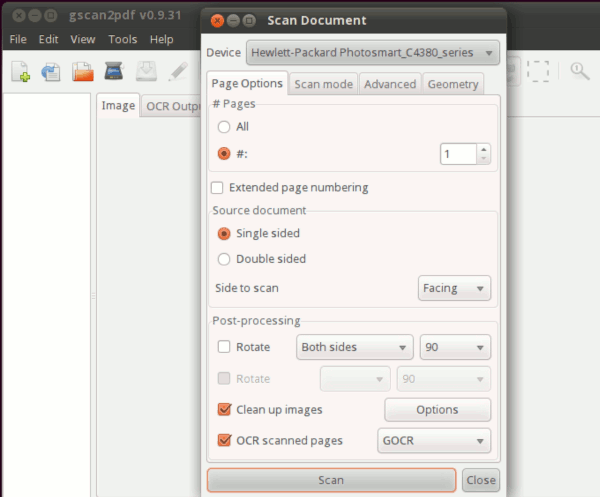
Task: Select the All pages radio button
Action: 224,127
